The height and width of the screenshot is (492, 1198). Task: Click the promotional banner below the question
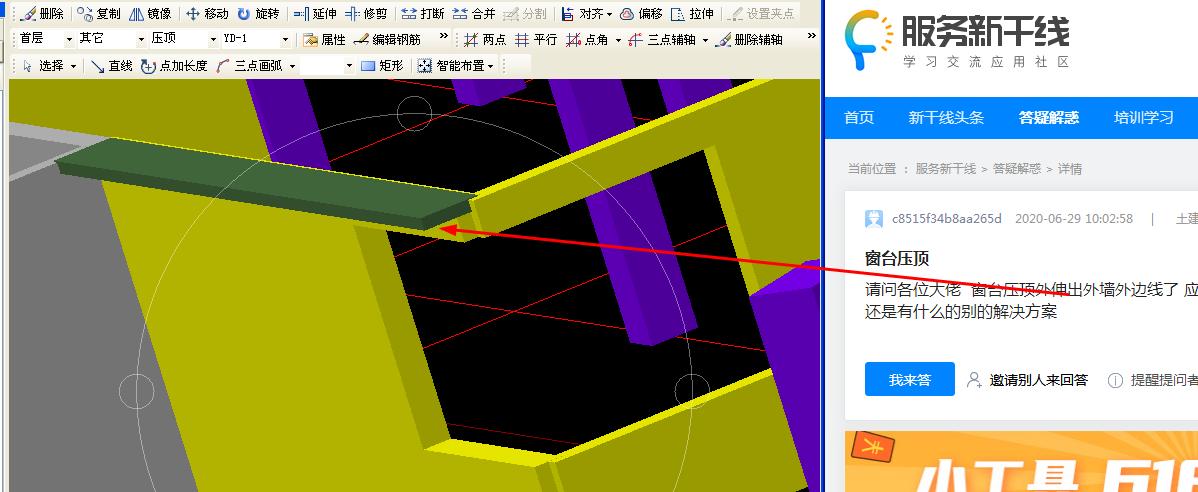coord(1021,461)
